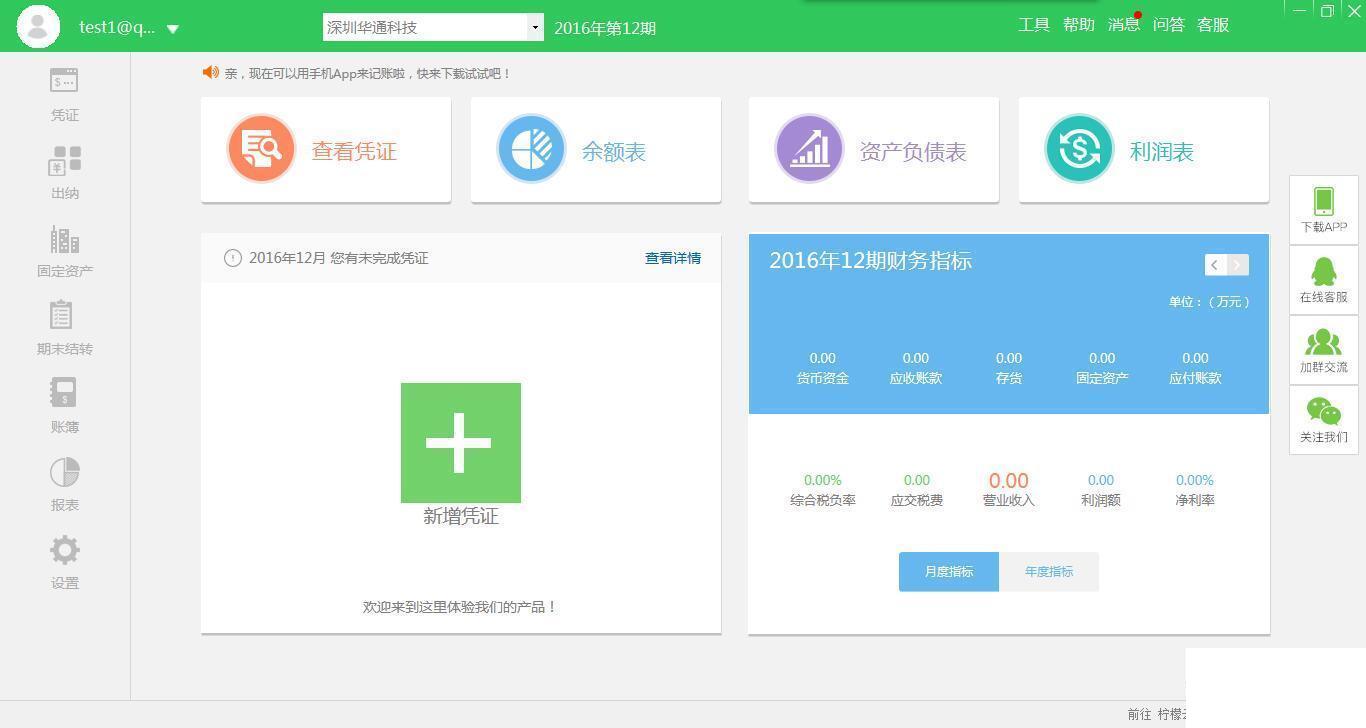Click the orange speaker announcement icon
The height and width of the screenshot is (728, 1366).
[210, 72]
